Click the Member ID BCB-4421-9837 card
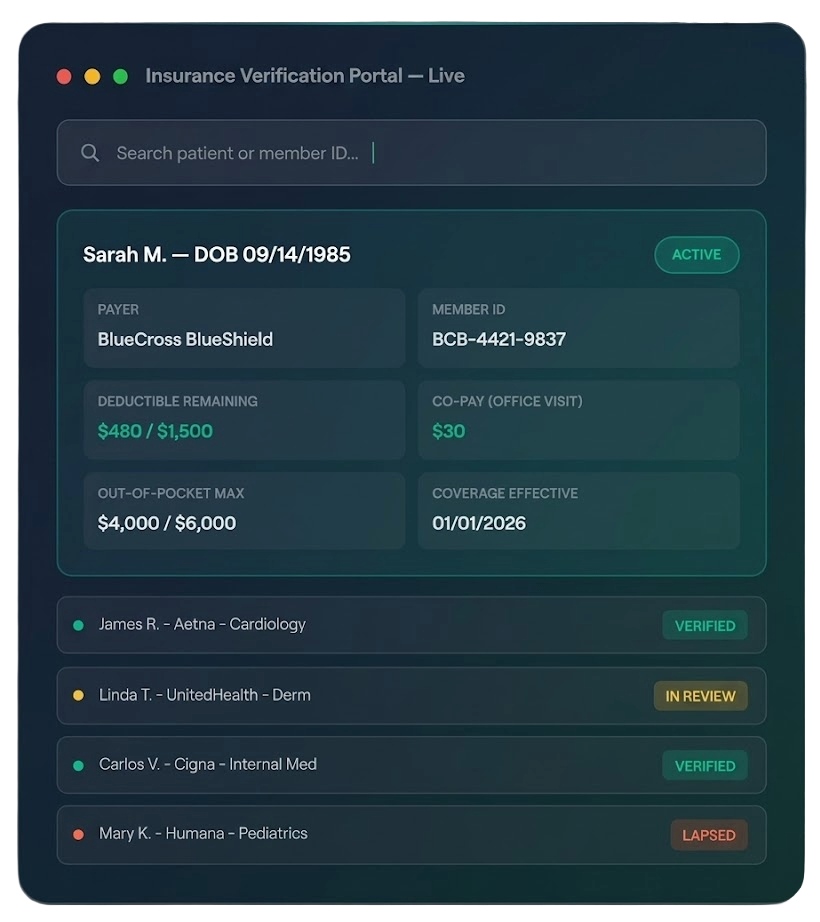This screenshot has width=820, height=922. tap(578, 328)
